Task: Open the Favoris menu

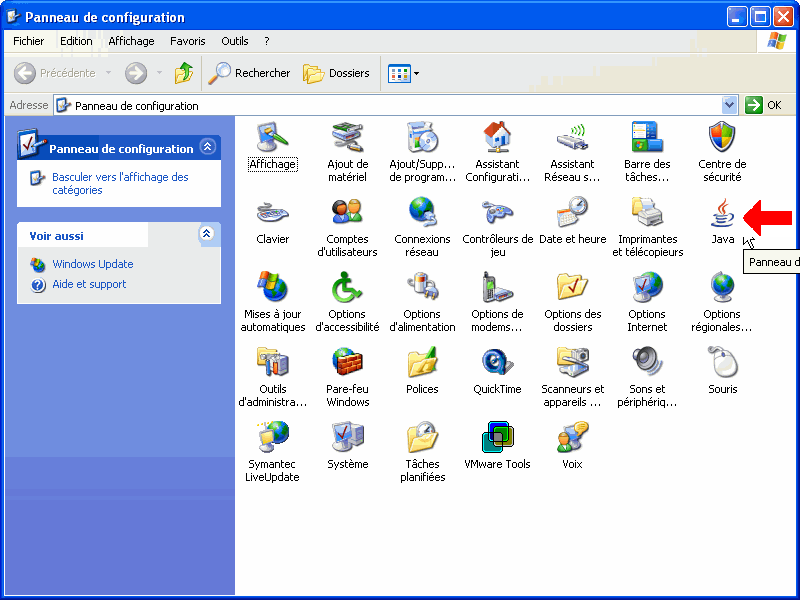Action: 187,41
